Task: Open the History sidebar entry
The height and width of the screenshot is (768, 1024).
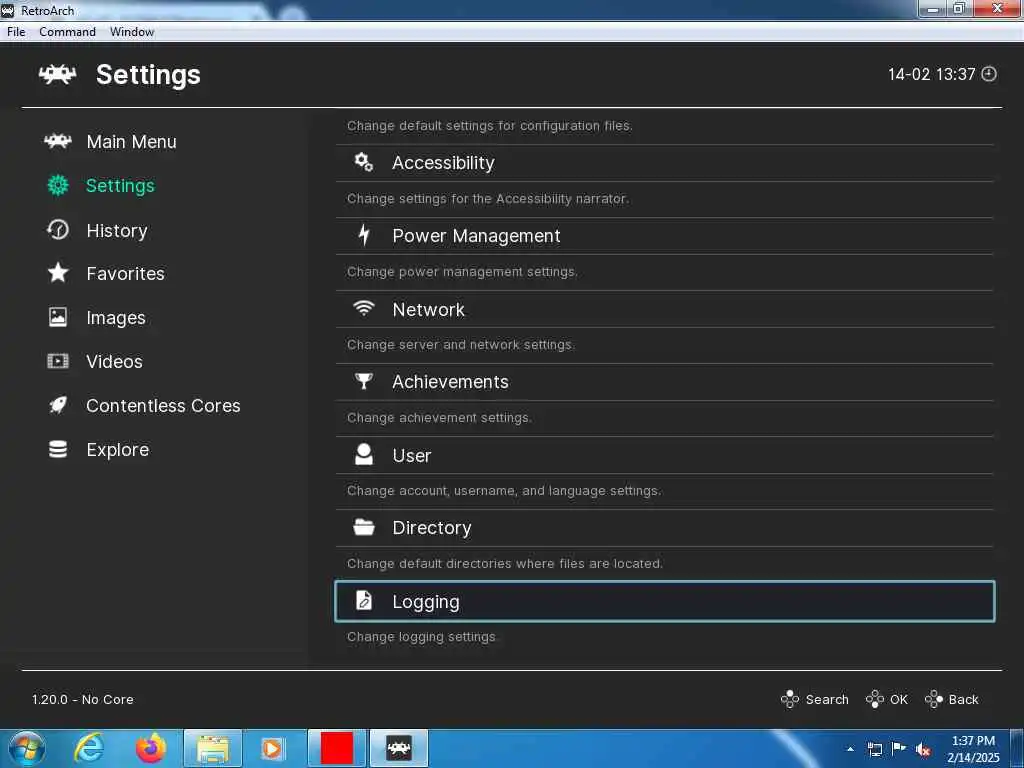Action: (117, 231)
